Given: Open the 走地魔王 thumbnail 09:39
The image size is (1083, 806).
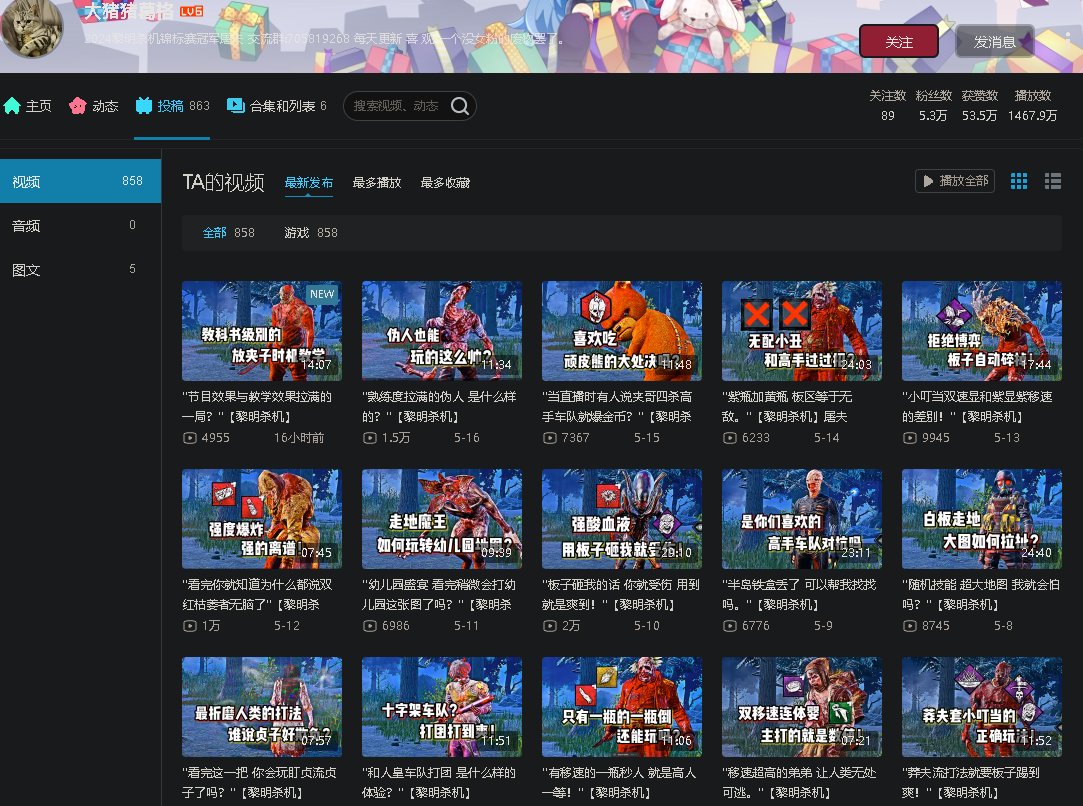Looking at the screenshot, I should tap(442, 519).
